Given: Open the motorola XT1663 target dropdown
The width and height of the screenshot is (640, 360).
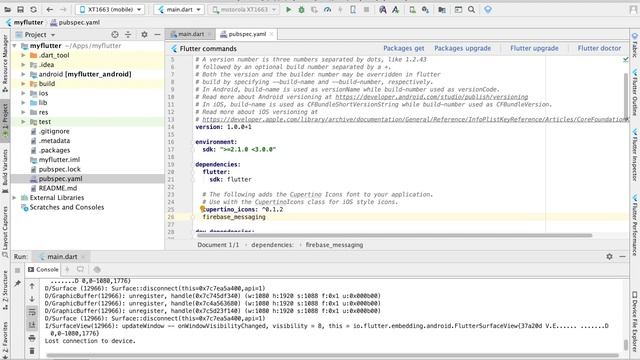Looking at the screenshot, I should [244, 9].
